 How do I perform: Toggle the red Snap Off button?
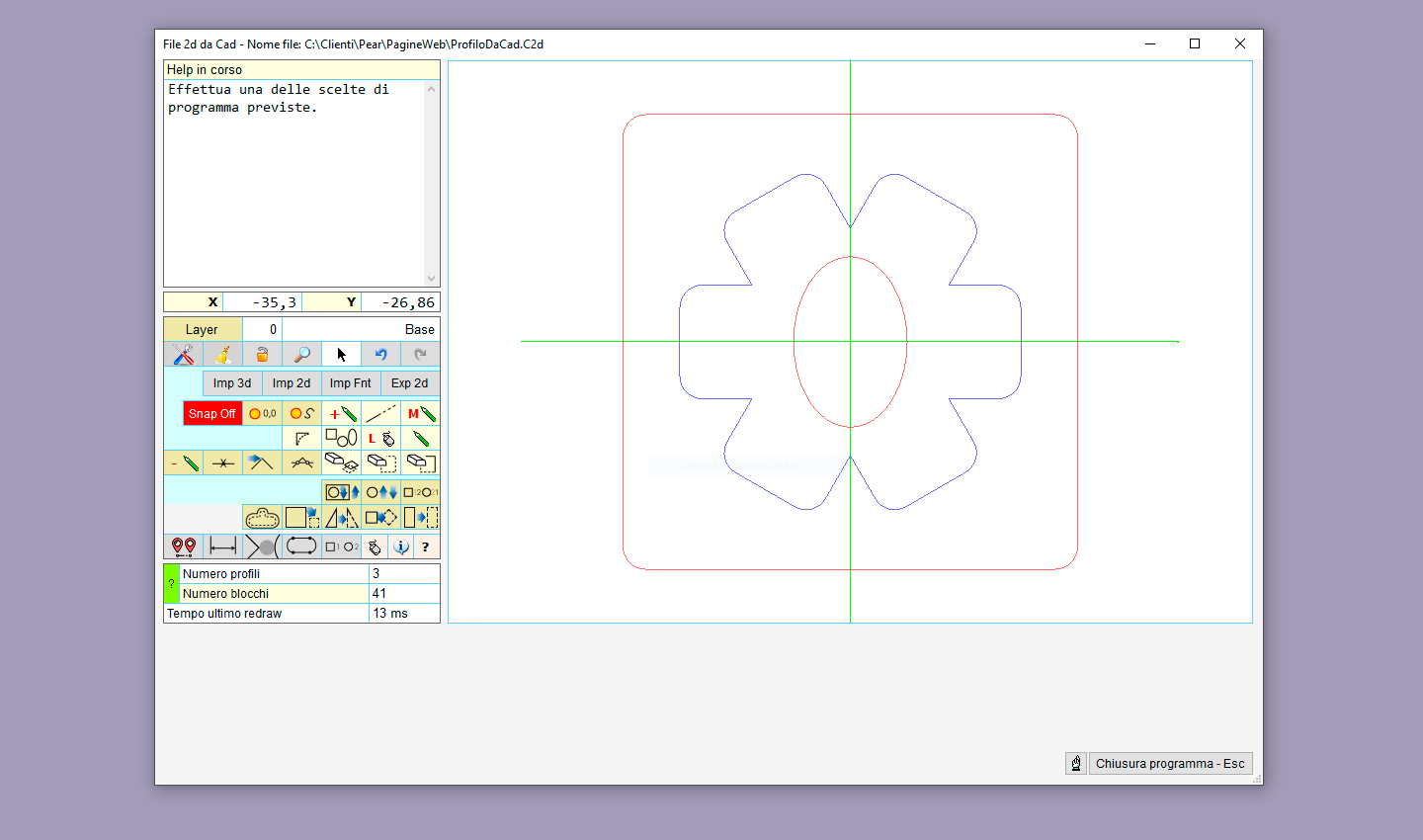click(212, 413)
